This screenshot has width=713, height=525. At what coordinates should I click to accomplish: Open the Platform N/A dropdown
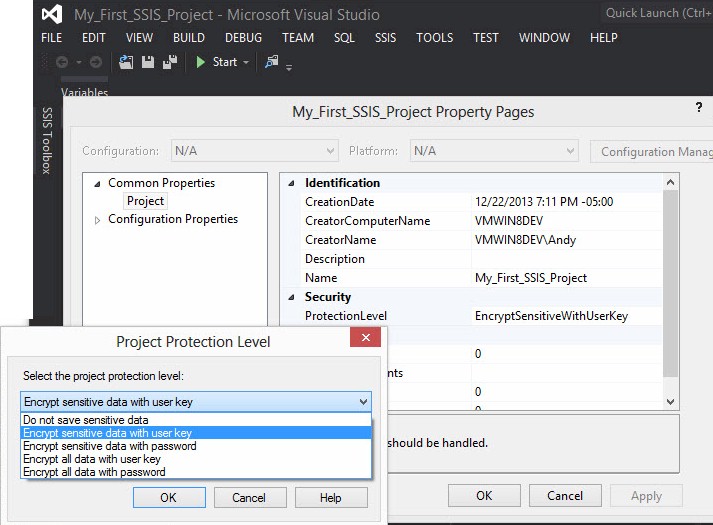point(494,151)
